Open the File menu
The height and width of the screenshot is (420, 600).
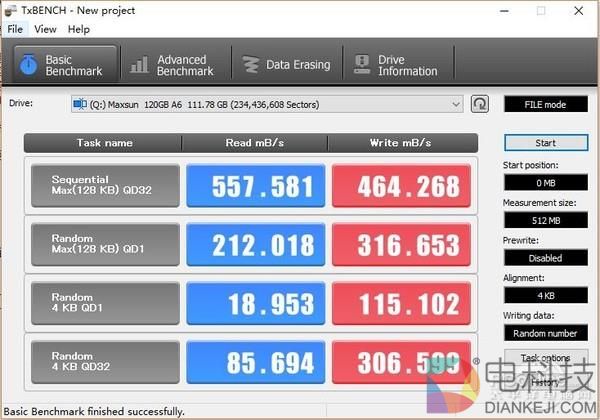pos(15,29)
